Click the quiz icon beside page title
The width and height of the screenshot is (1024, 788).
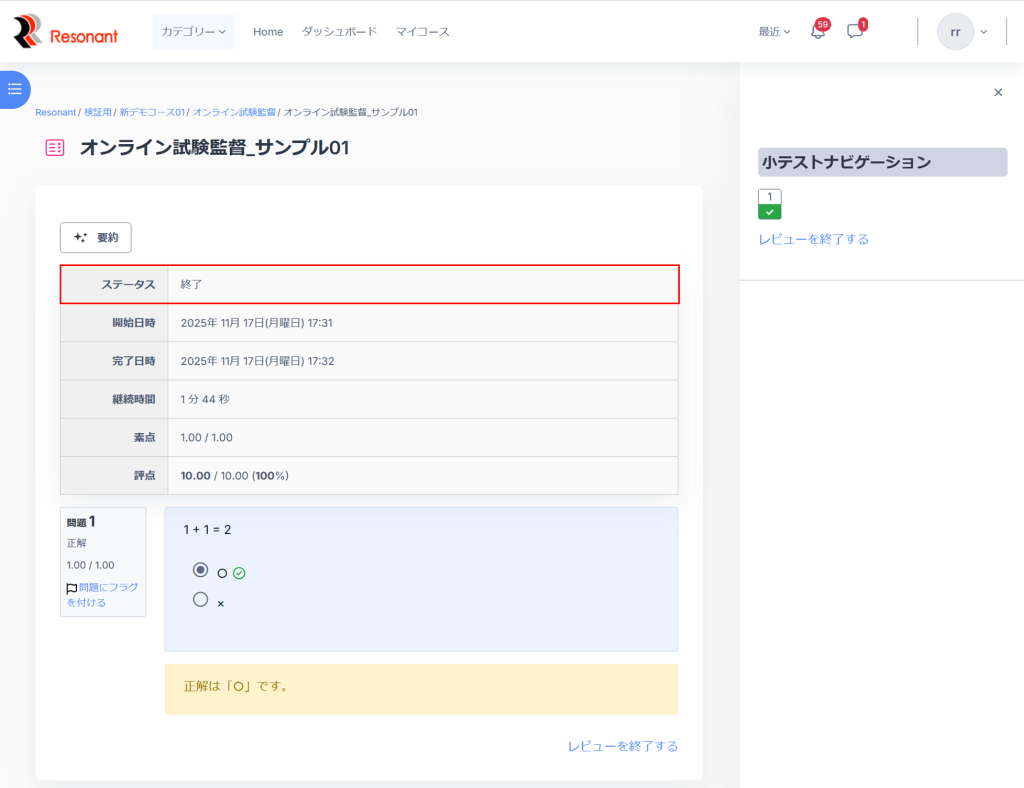[x=54, y=148]
